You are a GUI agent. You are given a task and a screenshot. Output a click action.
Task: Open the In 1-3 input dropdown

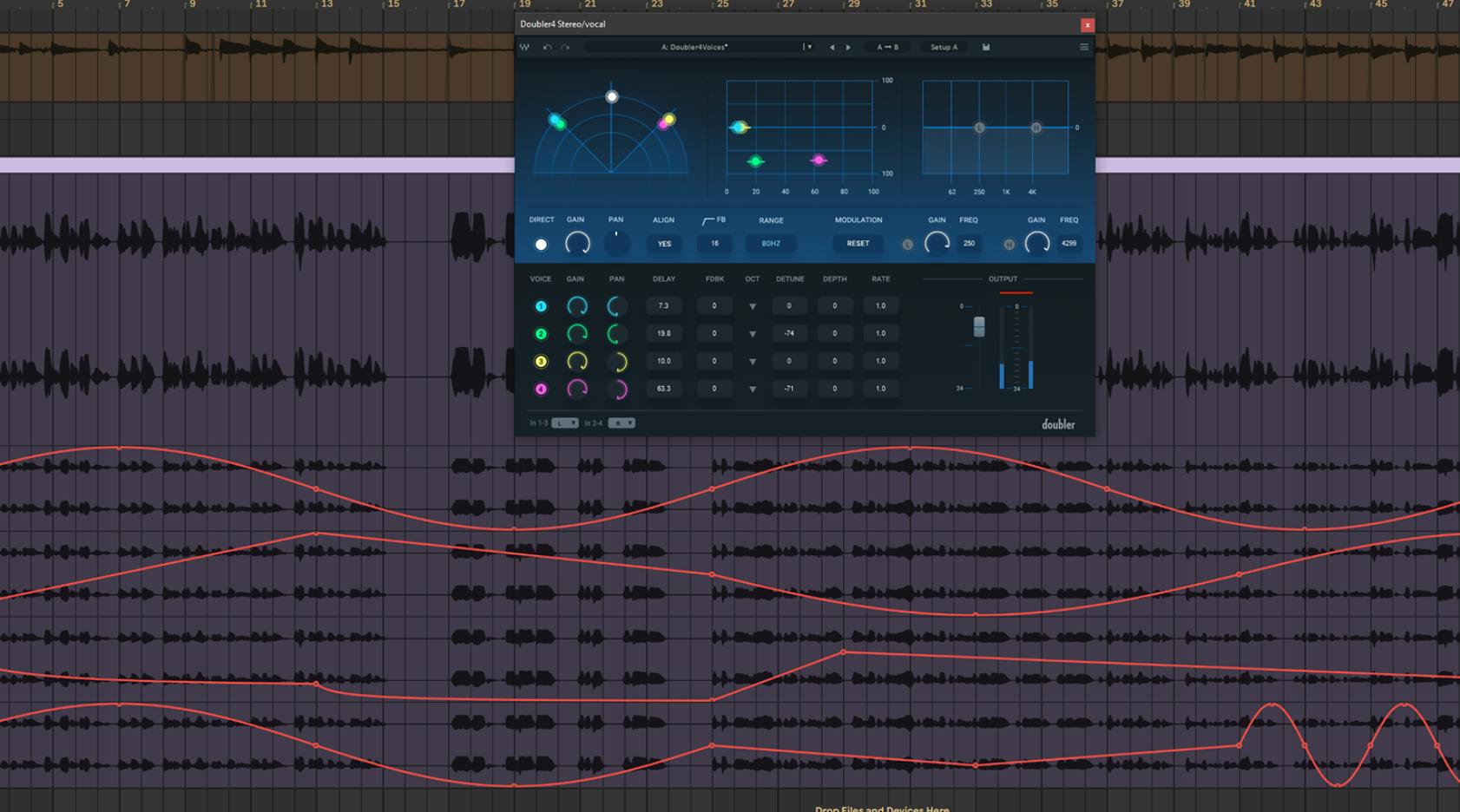click(x=565, y=423)
